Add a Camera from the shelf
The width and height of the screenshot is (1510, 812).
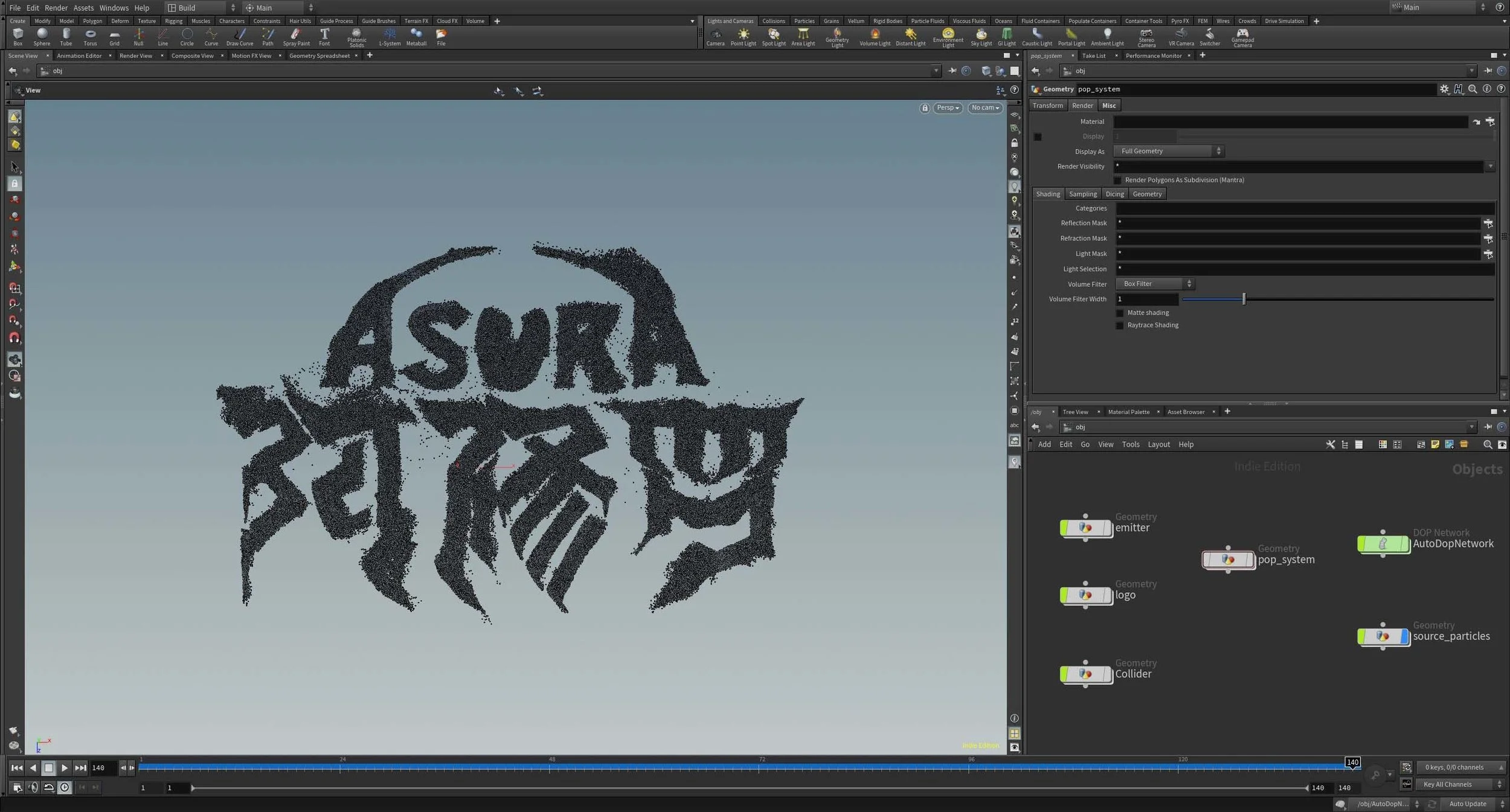pyautogui.click(x=715, y=36)
